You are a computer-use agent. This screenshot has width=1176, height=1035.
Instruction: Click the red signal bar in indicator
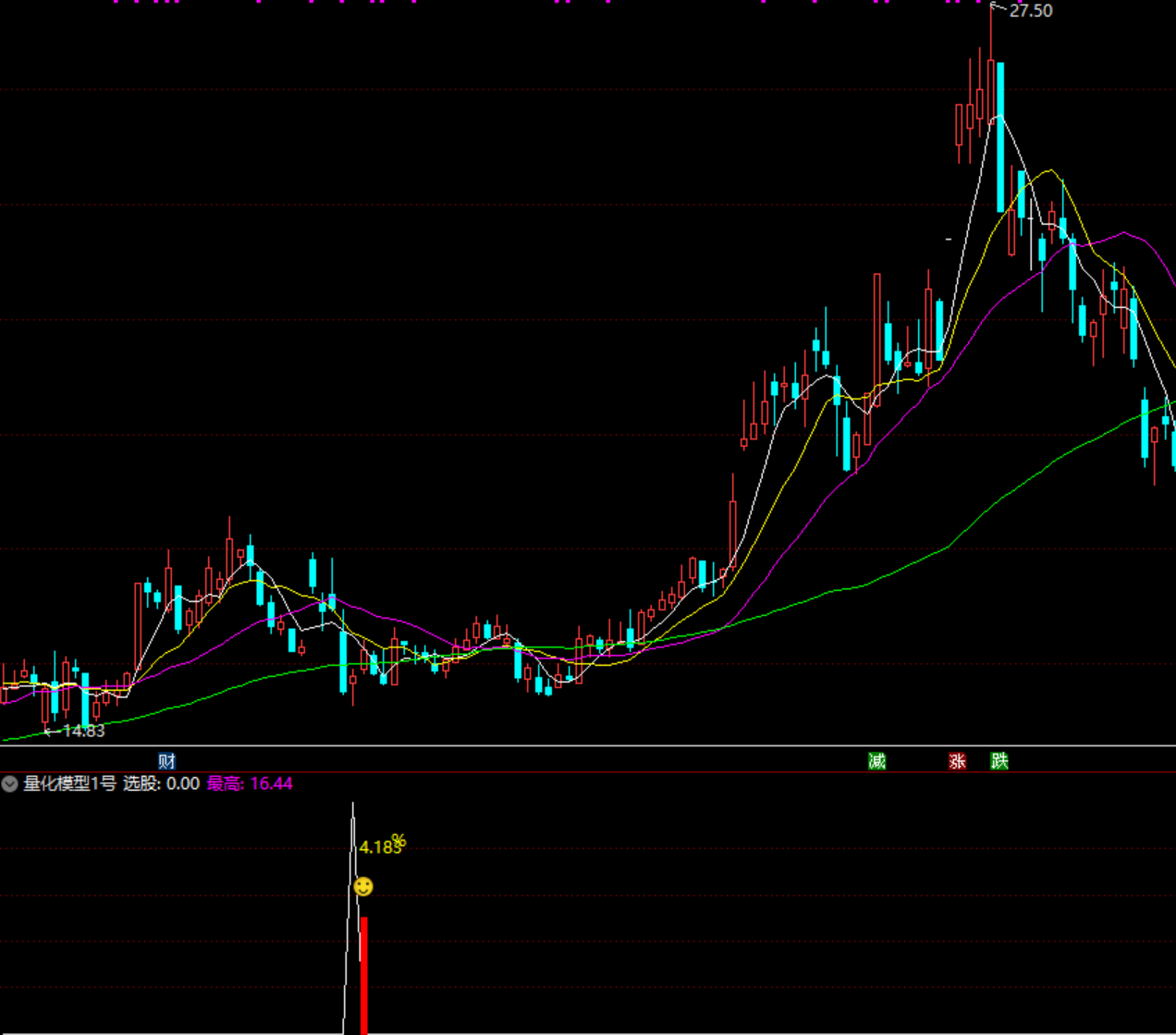tap(364, 974)
